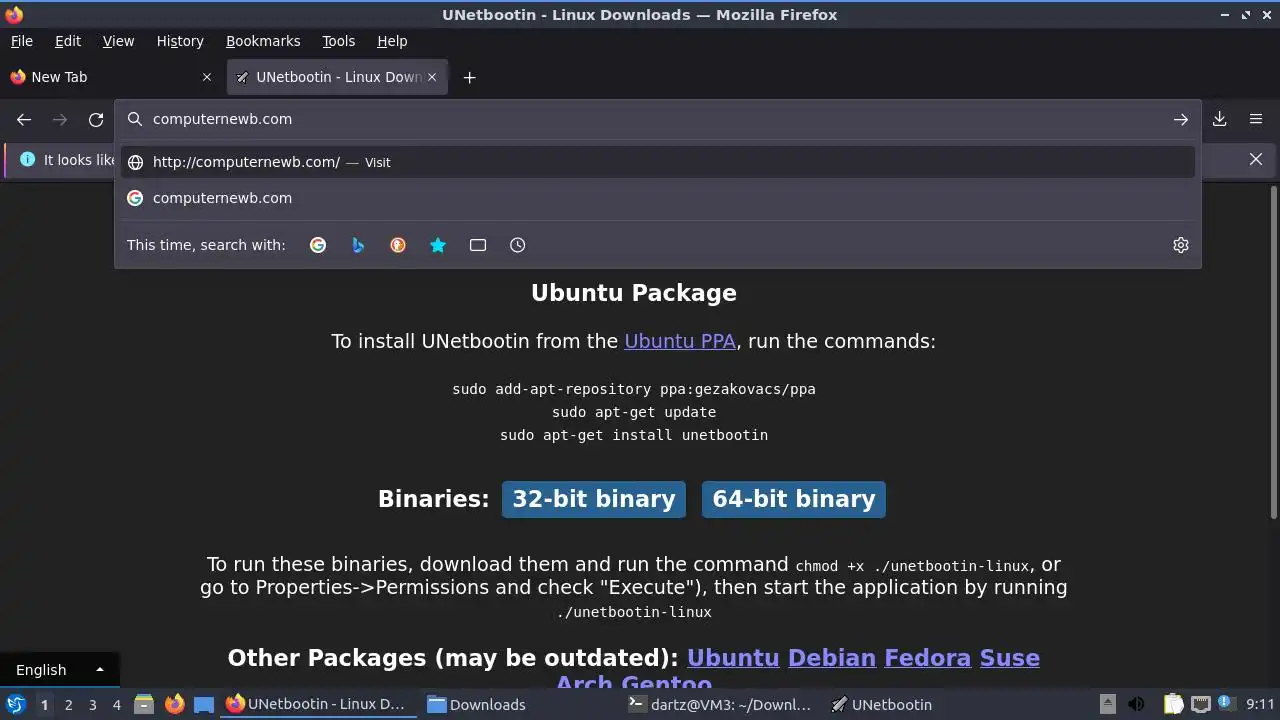Click the 9:11 clock
This screenshot has width=1280, height=720.
tap(1260, 704)
